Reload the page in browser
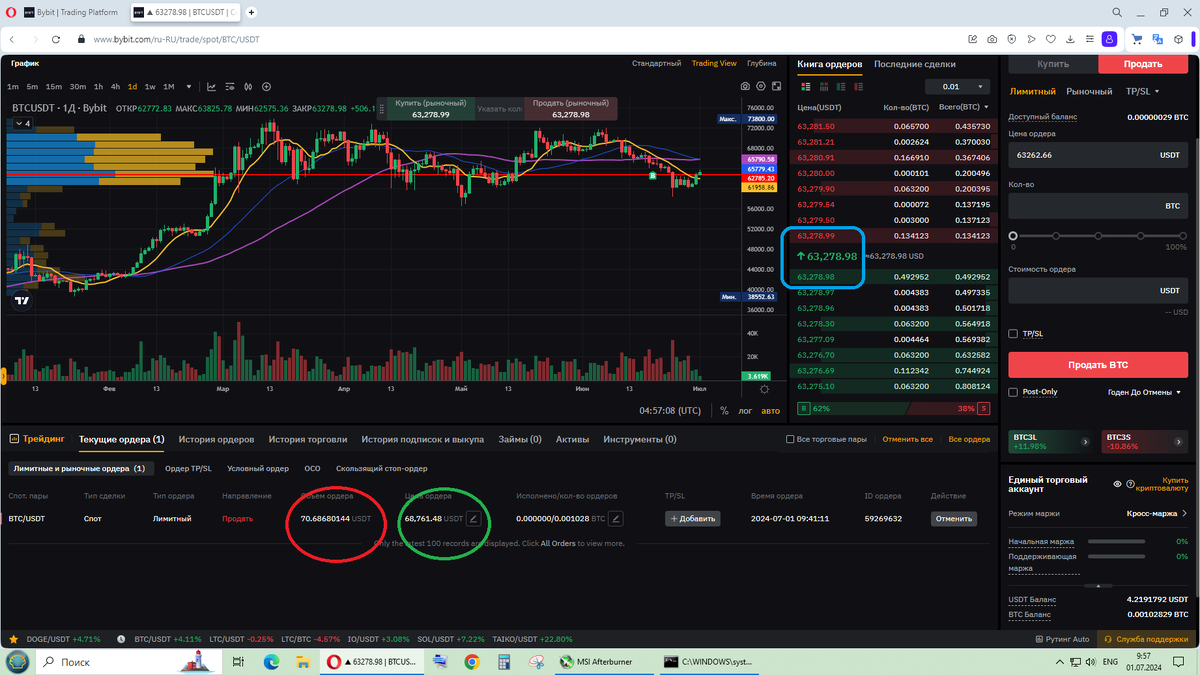Image resolution: width=1200 pixels, height=675 pixels. pyautogui.click(x=58, y=39)
